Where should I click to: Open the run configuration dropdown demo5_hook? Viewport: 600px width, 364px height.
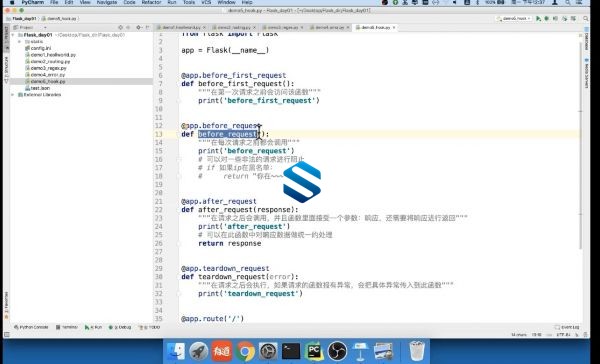514,18
